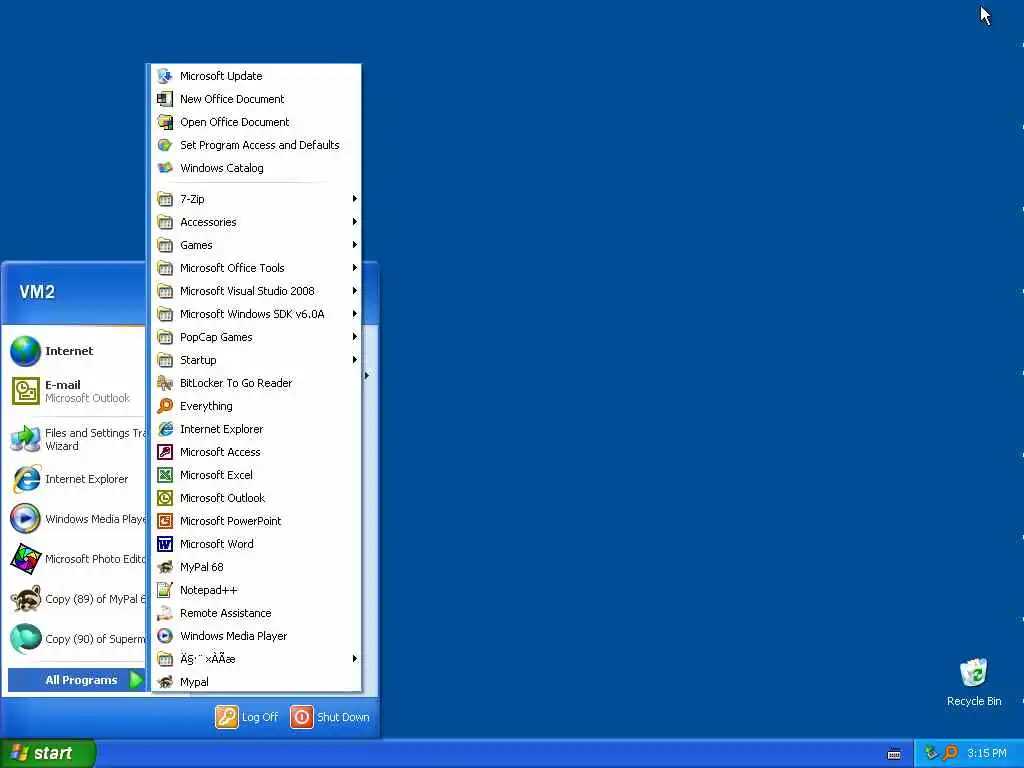Click Internet Explorer icon in All Programs list
The height and width of the screenshot is (768, 1024).
pos(165,429)
